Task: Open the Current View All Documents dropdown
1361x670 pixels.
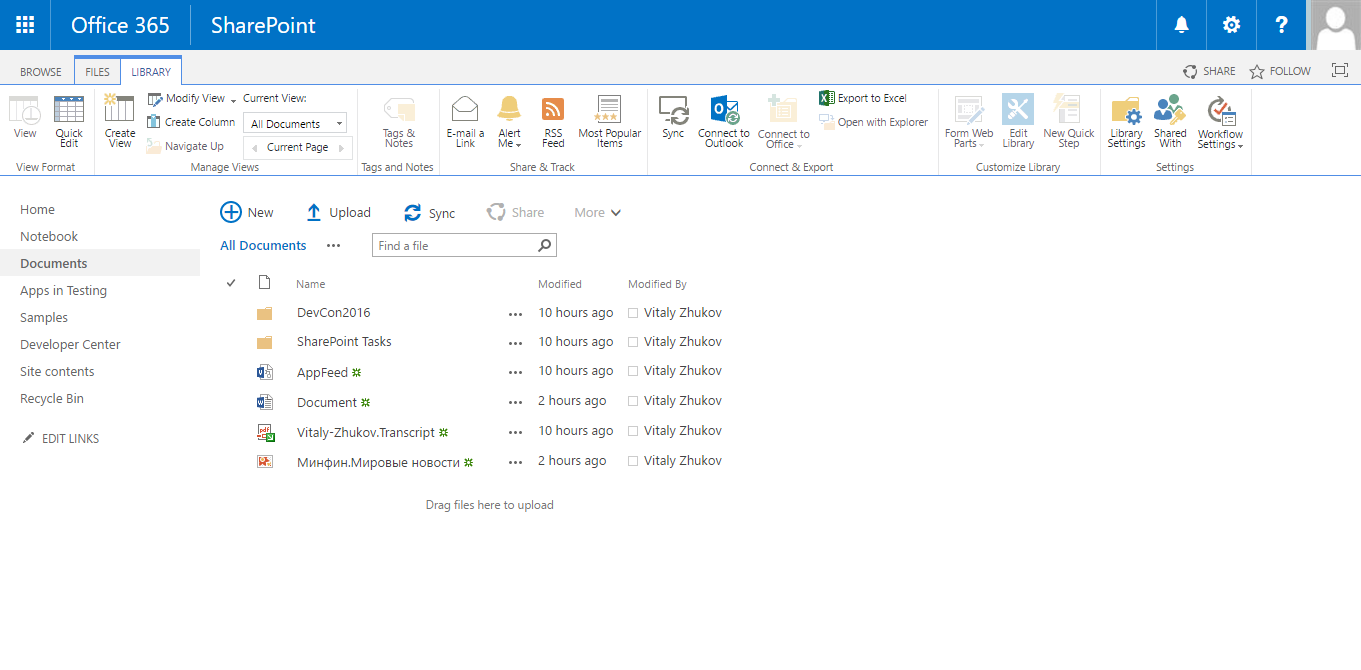Action: coord(295,123)
